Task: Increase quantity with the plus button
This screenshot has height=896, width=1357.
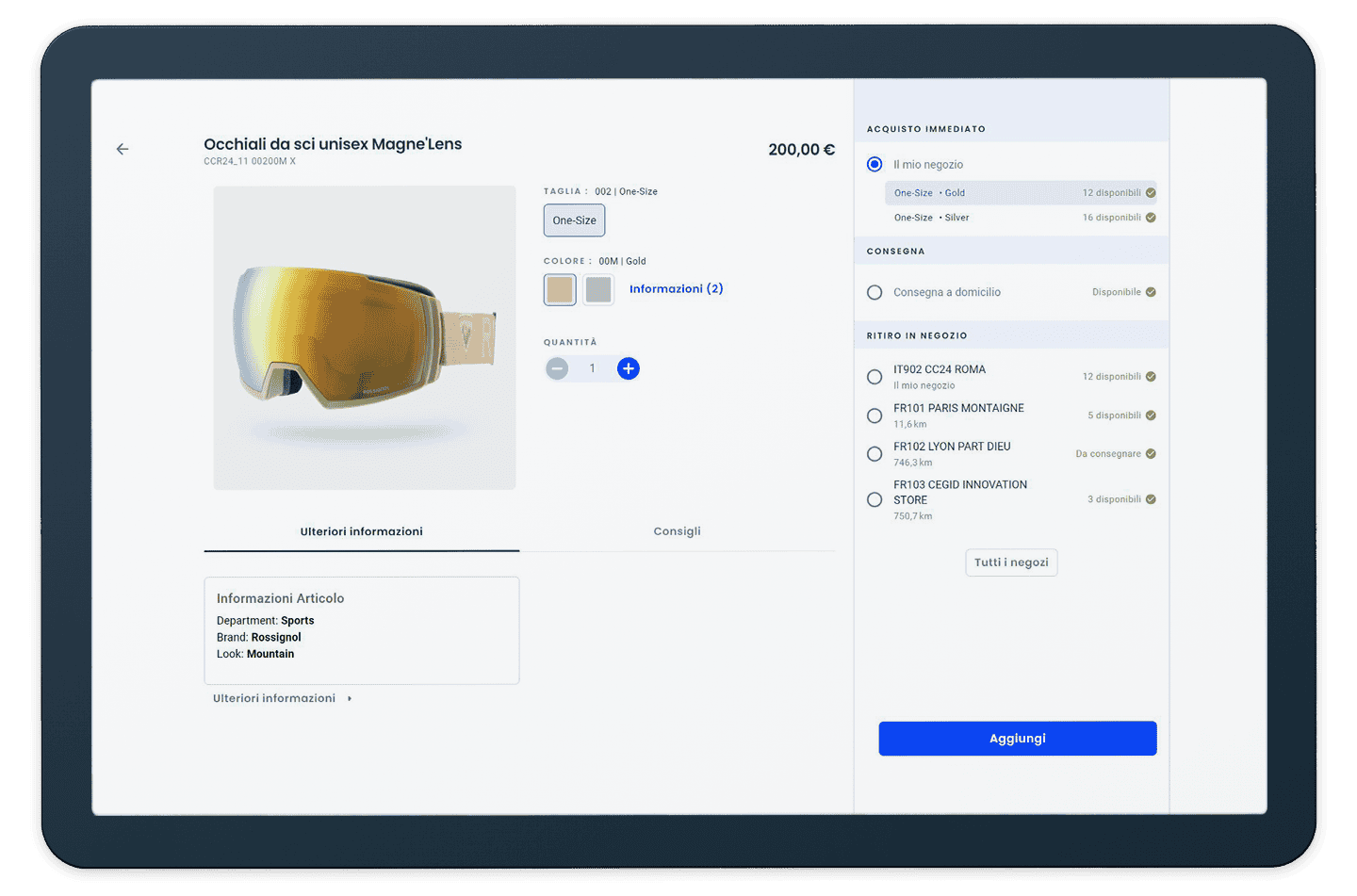Action: click(628, 368)
